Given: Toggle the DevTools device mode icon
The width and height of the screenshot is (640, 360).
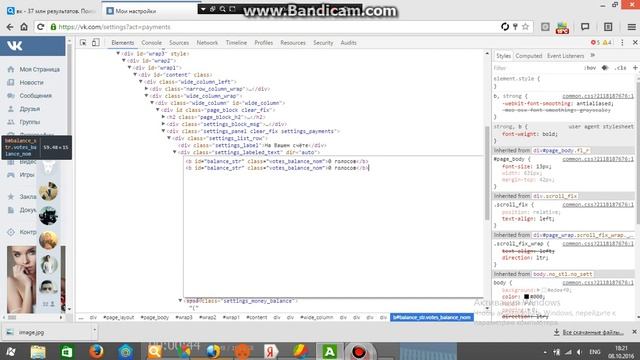Looking at the screenshot, I should (96, 42).
